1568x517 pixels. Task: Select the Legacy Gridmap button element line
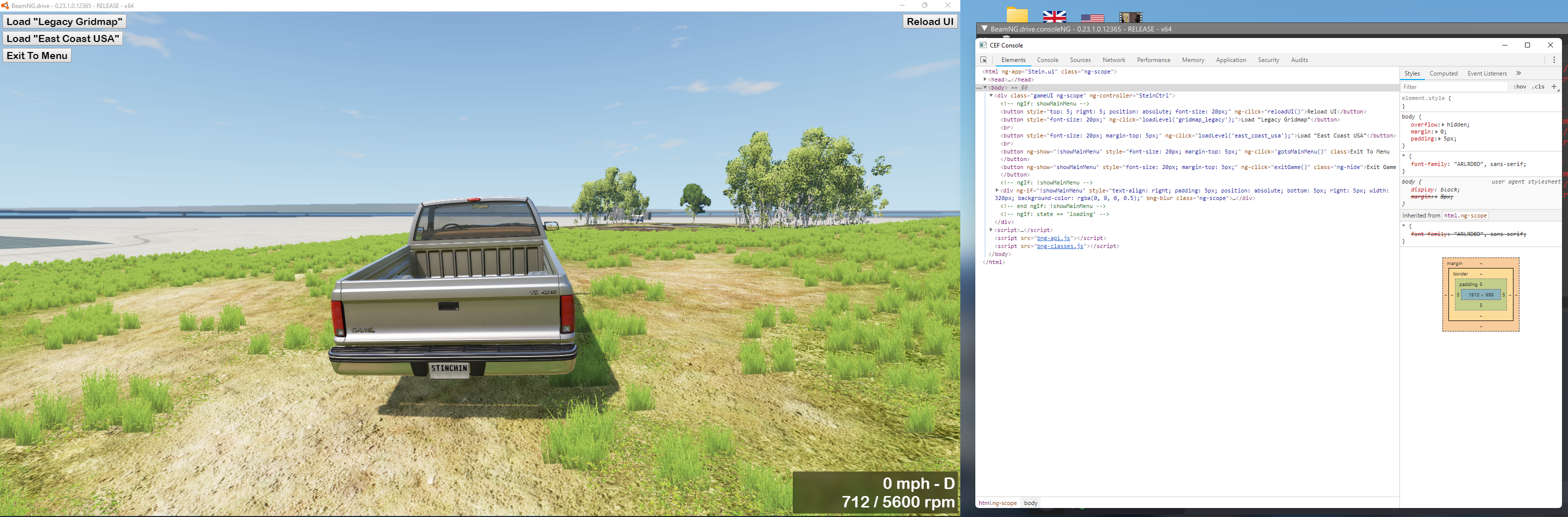pyautogui.click(x=1170, y=119)
